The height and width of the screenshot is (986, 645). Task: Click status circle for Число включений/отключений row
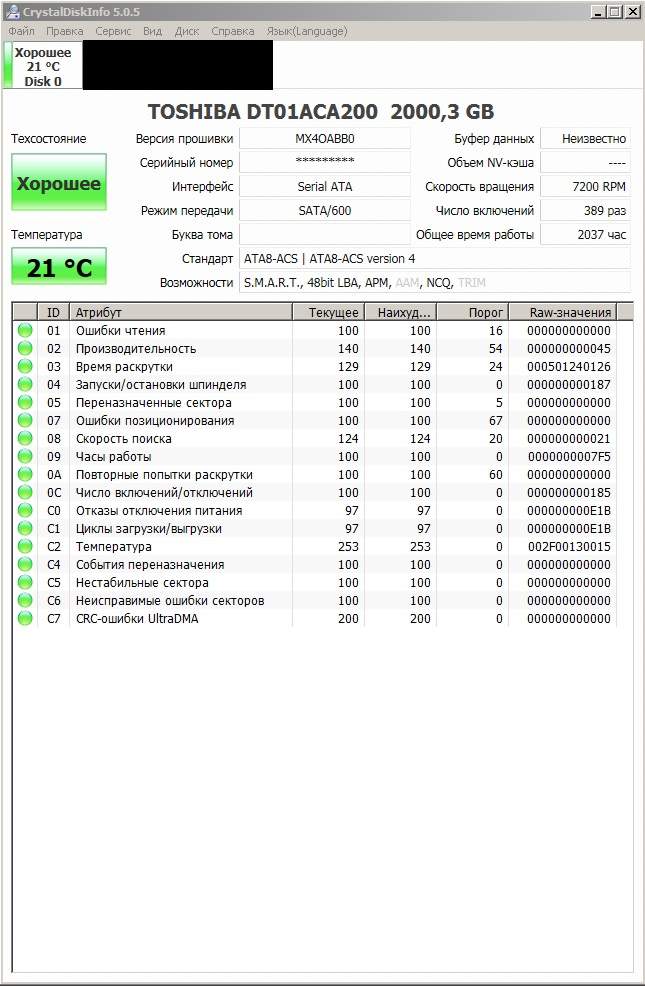point(25,492)
